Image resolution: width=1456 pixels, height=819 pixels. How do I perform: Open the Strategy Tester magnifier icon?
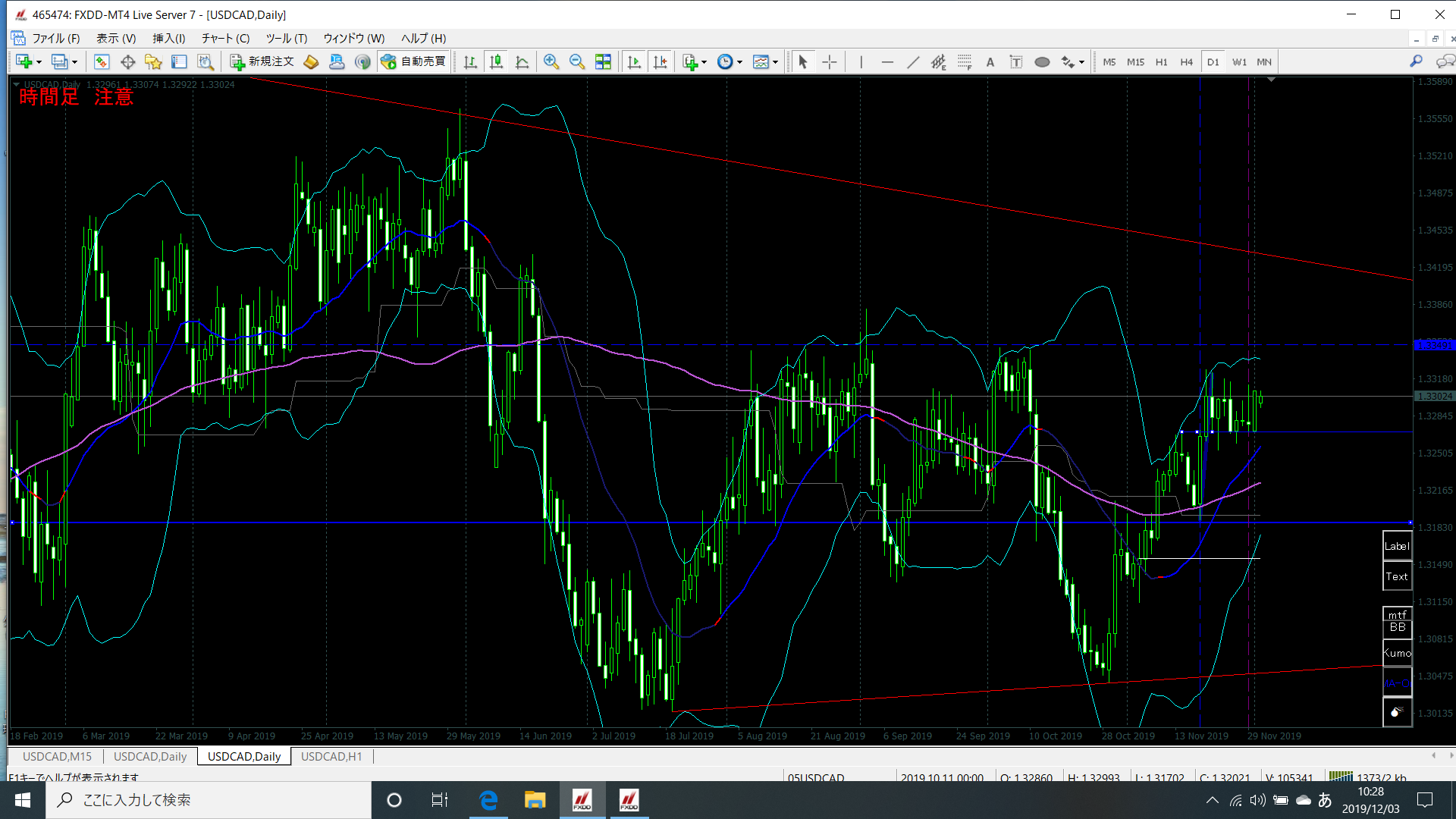point(205,62)
